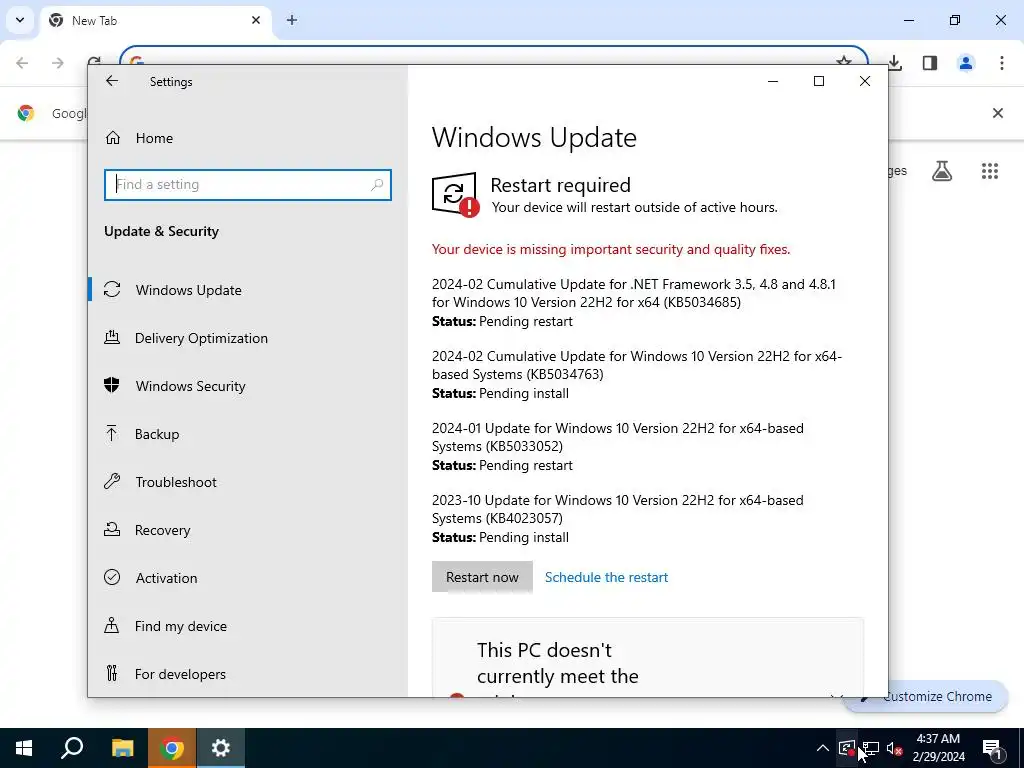Viewport: 1024px width, 768px height.
Task: Click the Troubleshoot wrench icon
Action: [112, 481]
